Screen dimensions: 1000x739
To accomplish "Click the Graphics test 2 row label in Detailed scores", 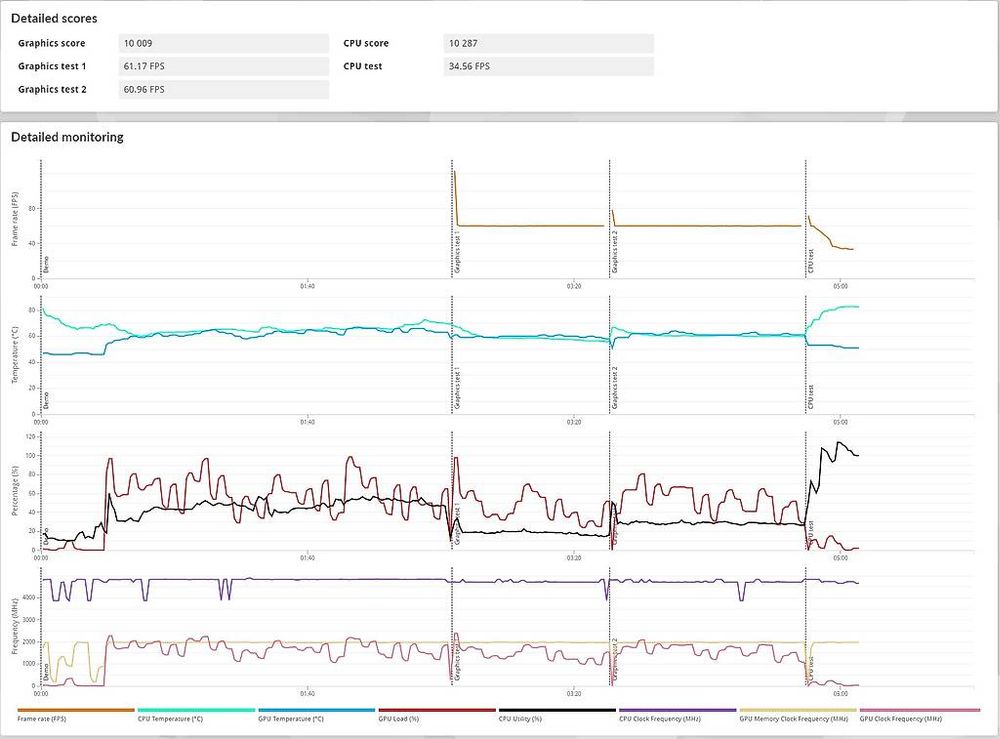I will click(x=52, y=89).
